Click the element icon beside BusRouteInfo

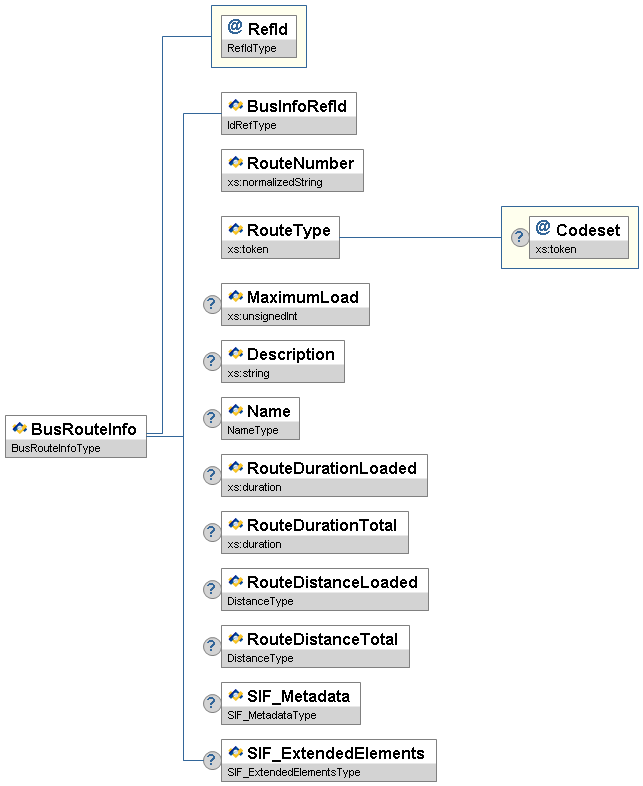(19, 428)
